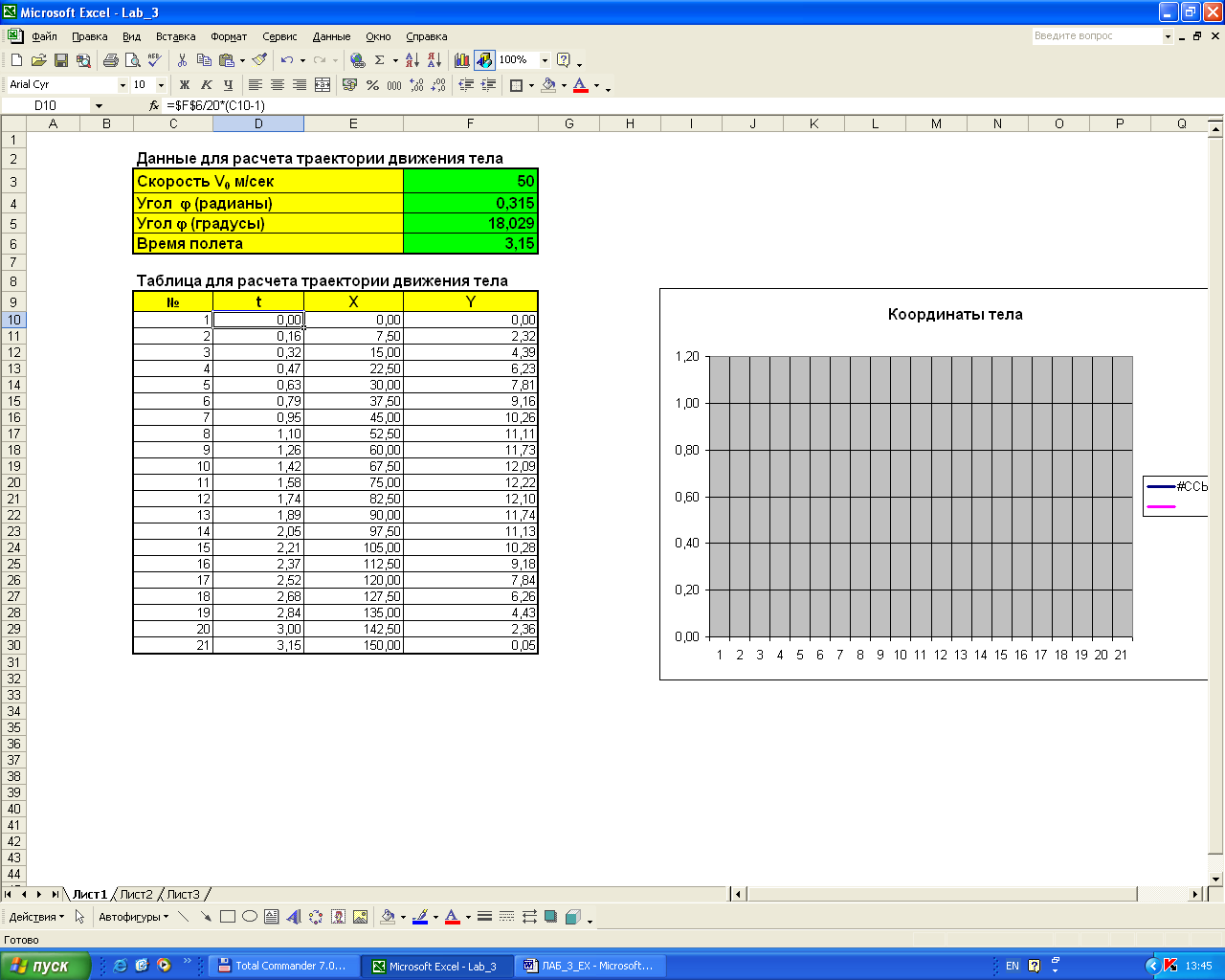Image resolution: width=1225 pixels, height=980 pixels.
Task: Insert a text box from the drawing toolbar
Action: [x=272, y=917]
